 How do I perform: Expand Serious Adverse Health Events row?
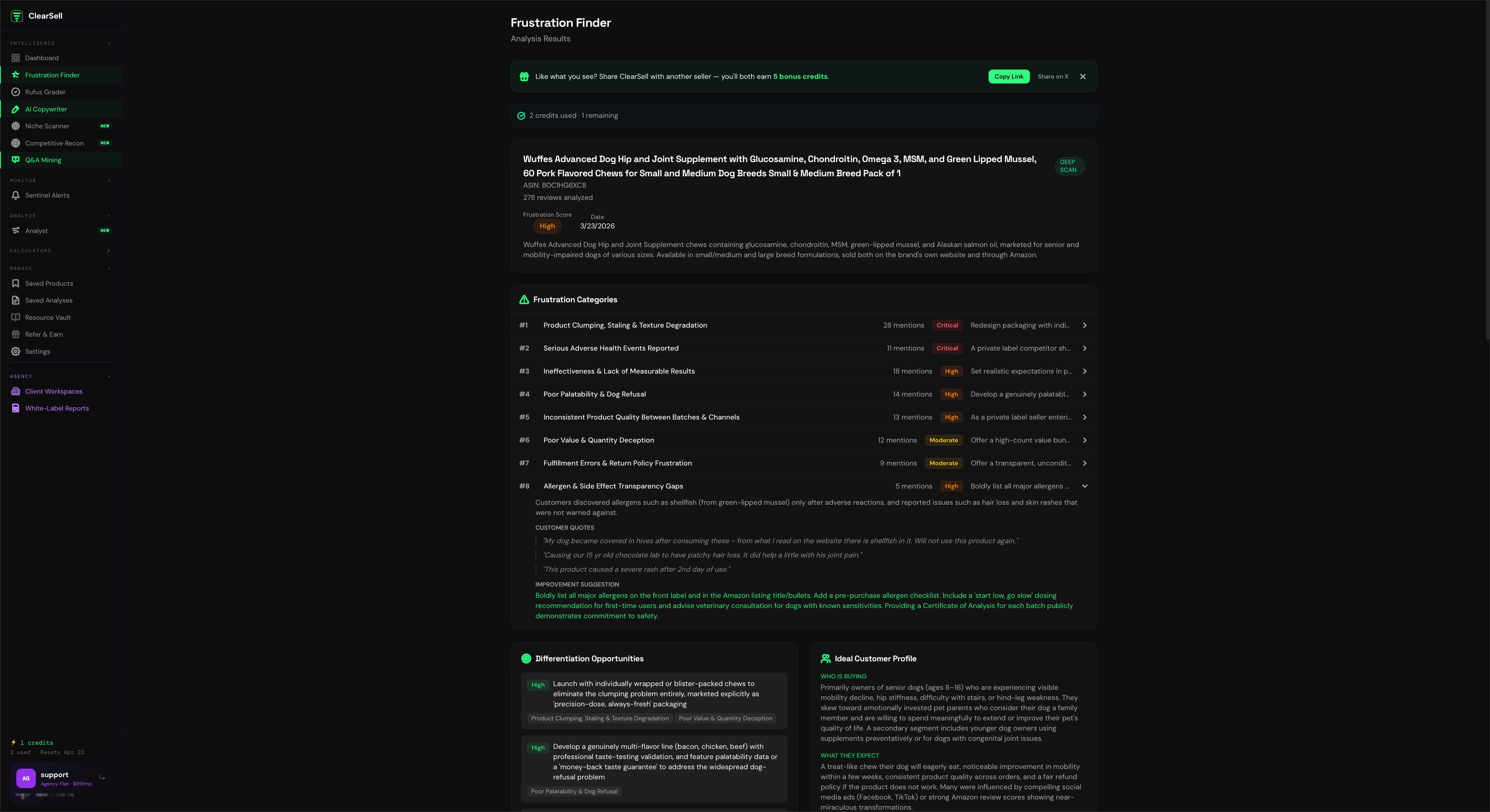(1085, 348)
